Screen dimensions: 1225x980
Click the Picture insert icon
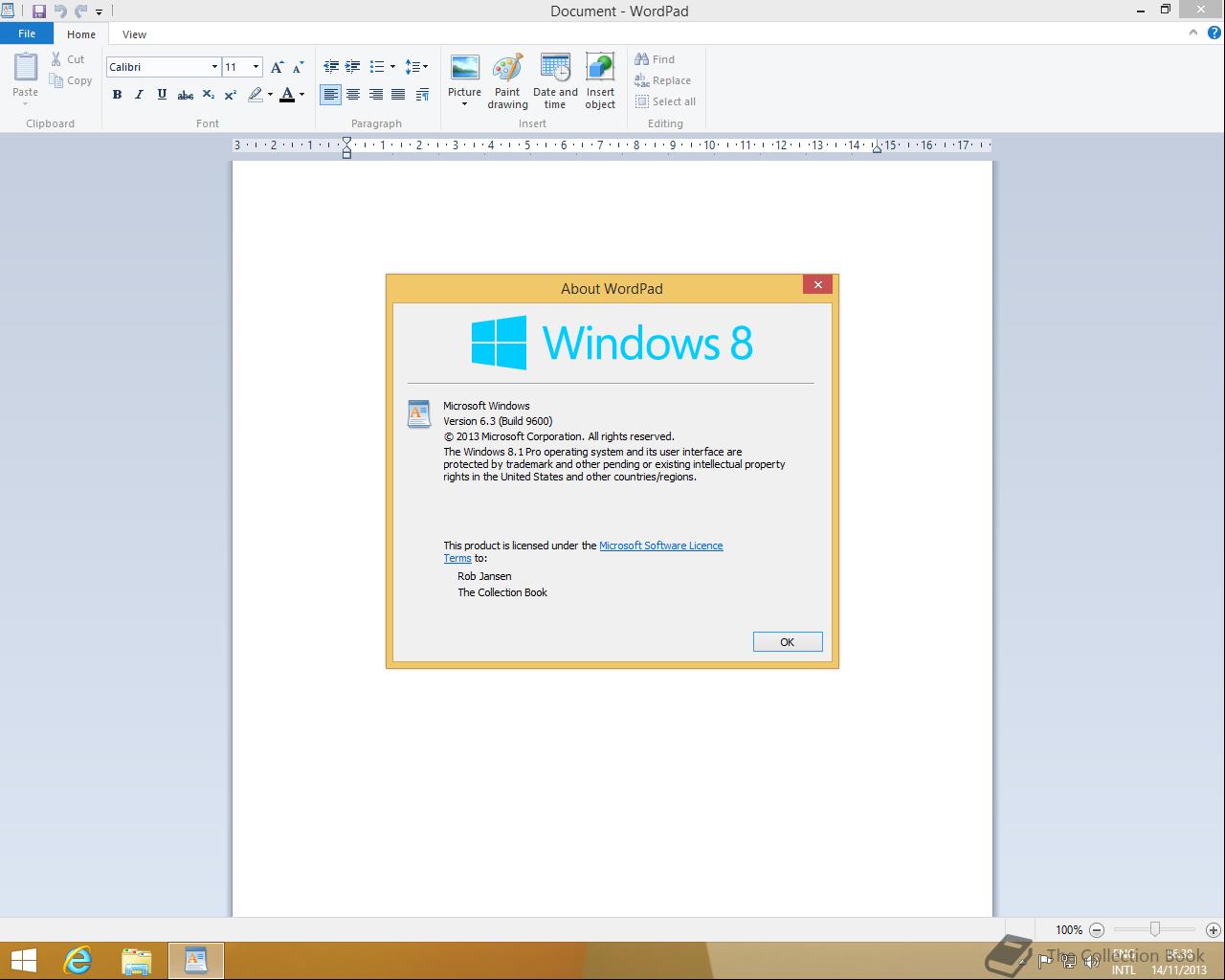point(465,69)
